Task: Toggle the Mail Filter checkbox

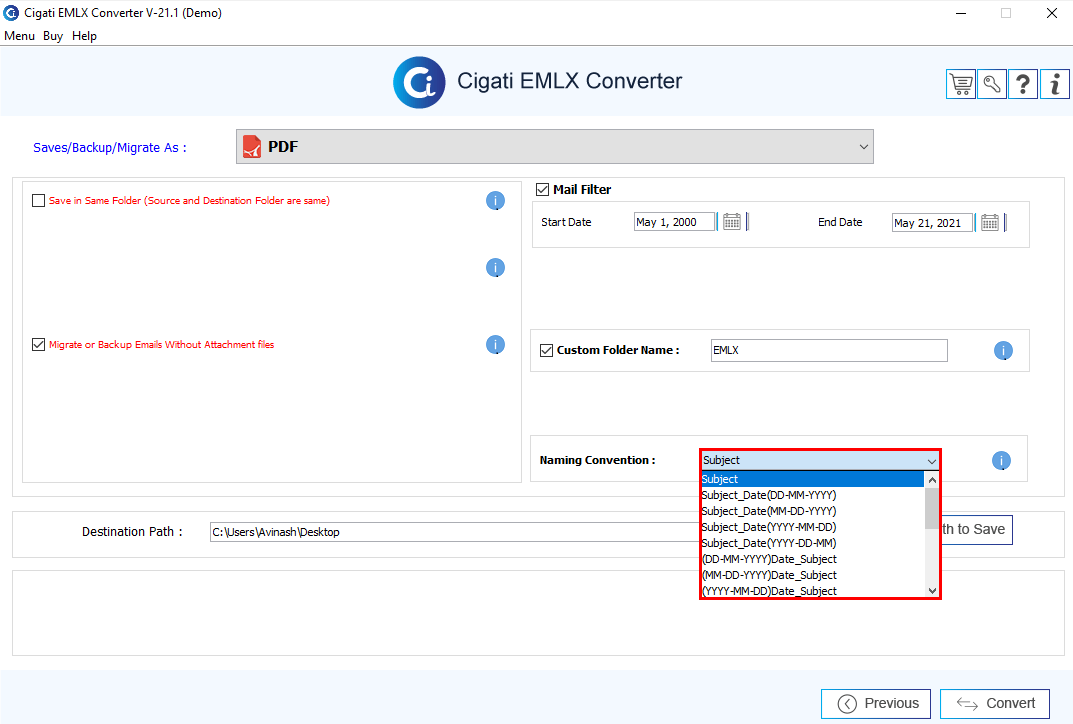Action: 543,190
